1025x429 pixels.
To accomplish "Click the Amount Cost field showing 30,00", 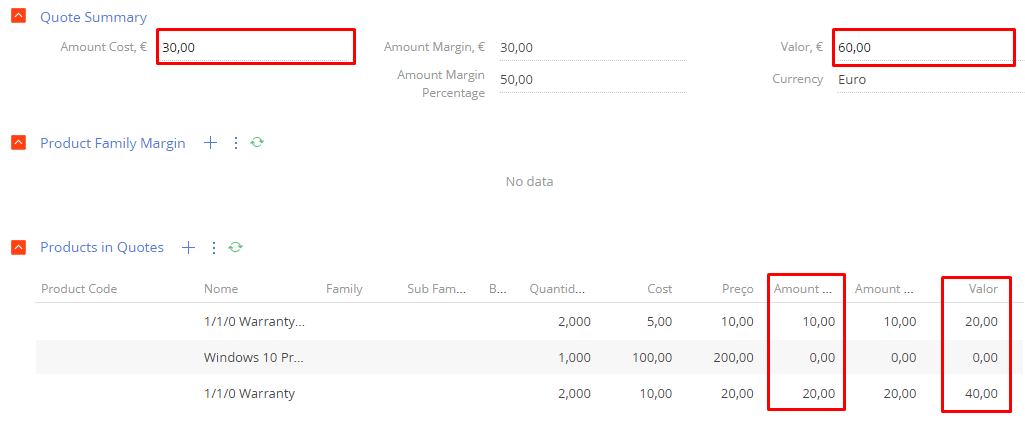I will [256, 47].
